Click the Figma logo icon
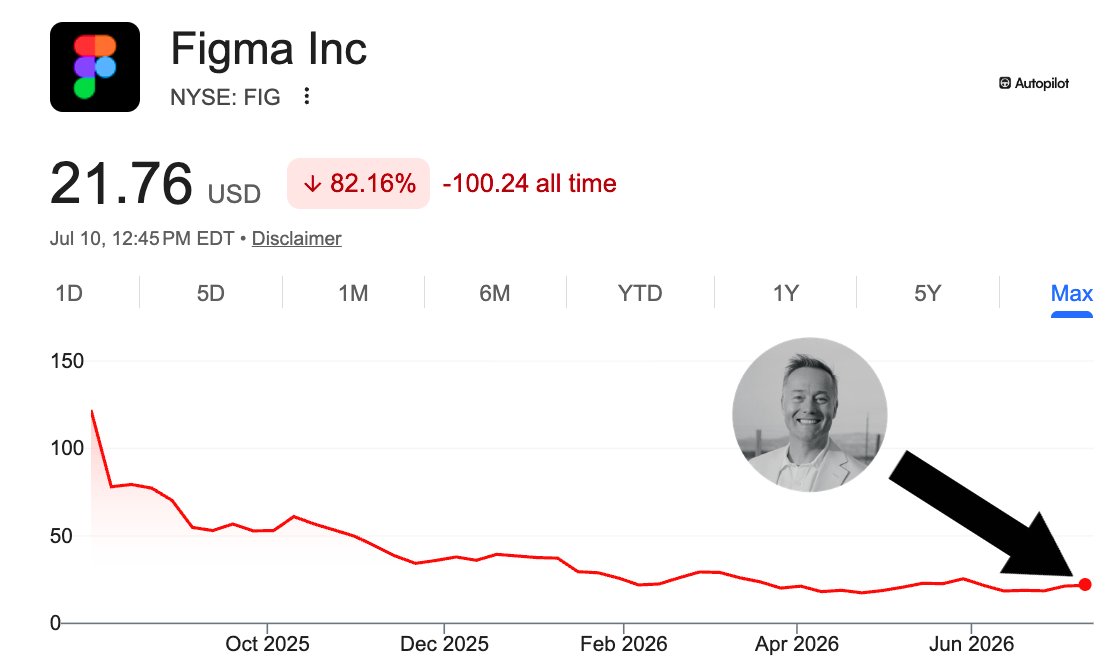The width and height of the screenshot is (1116, 672). click(x=95, y=67)
